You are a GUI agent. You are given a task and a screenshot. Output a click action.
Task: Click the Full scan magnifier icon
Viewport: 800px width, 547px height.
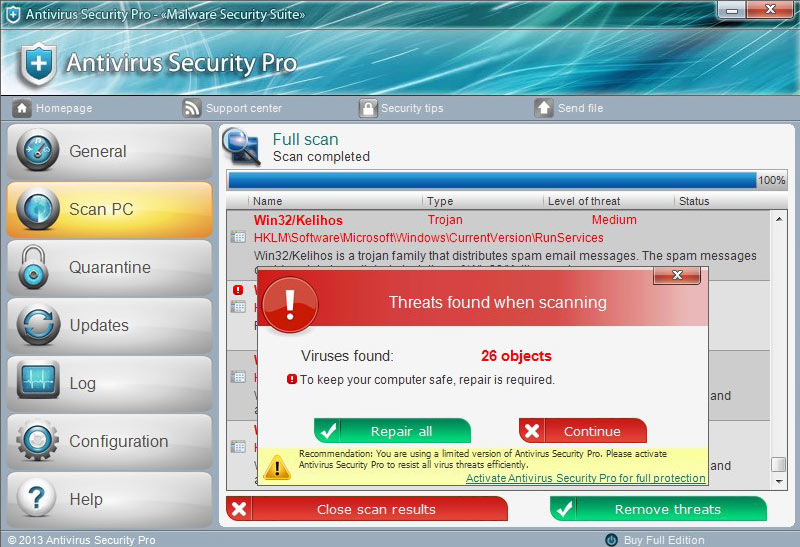click(242, 146)
